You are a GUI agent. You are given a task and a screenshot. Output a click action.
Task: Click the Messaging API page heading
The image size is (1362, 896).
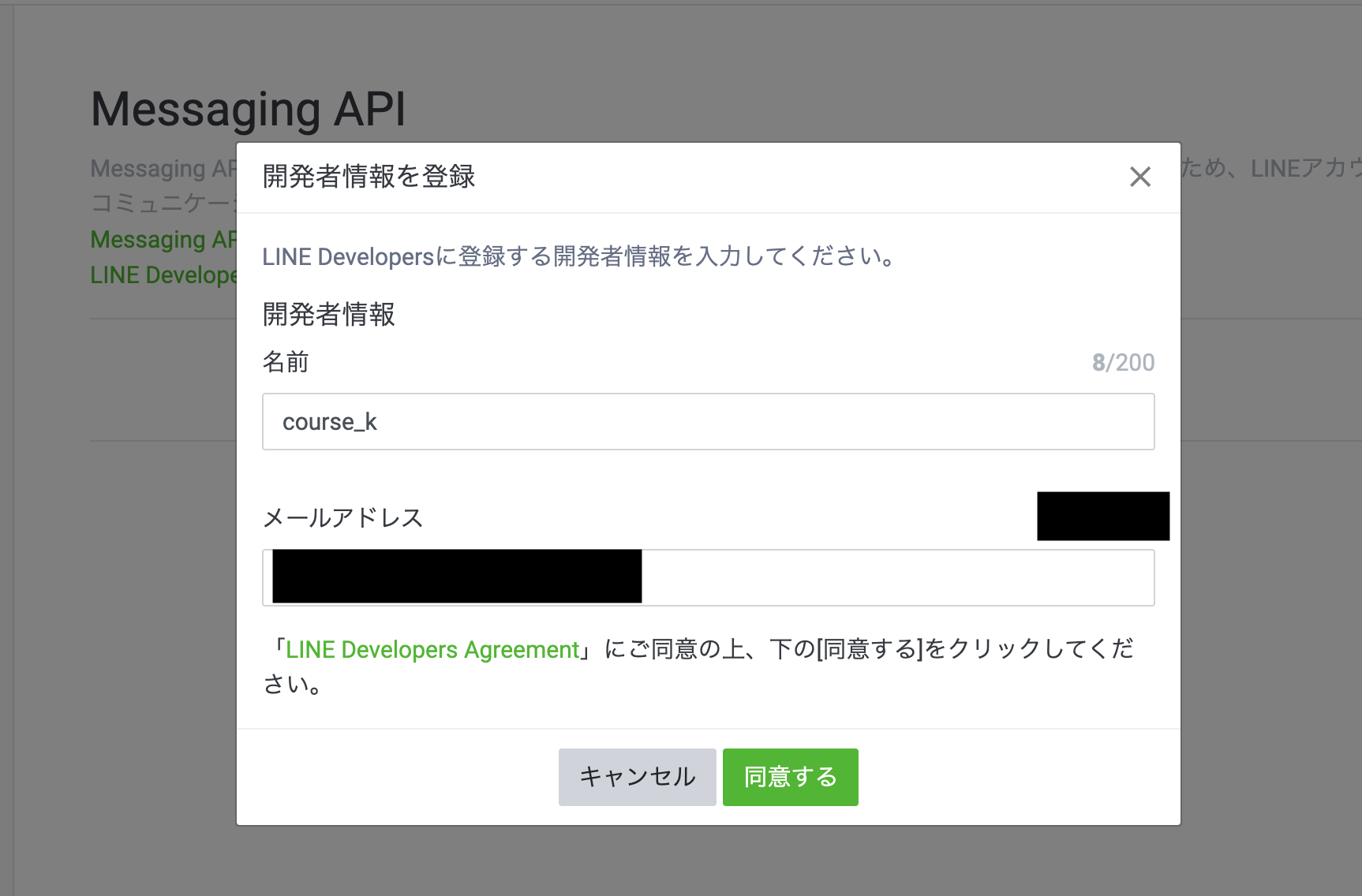249,109
